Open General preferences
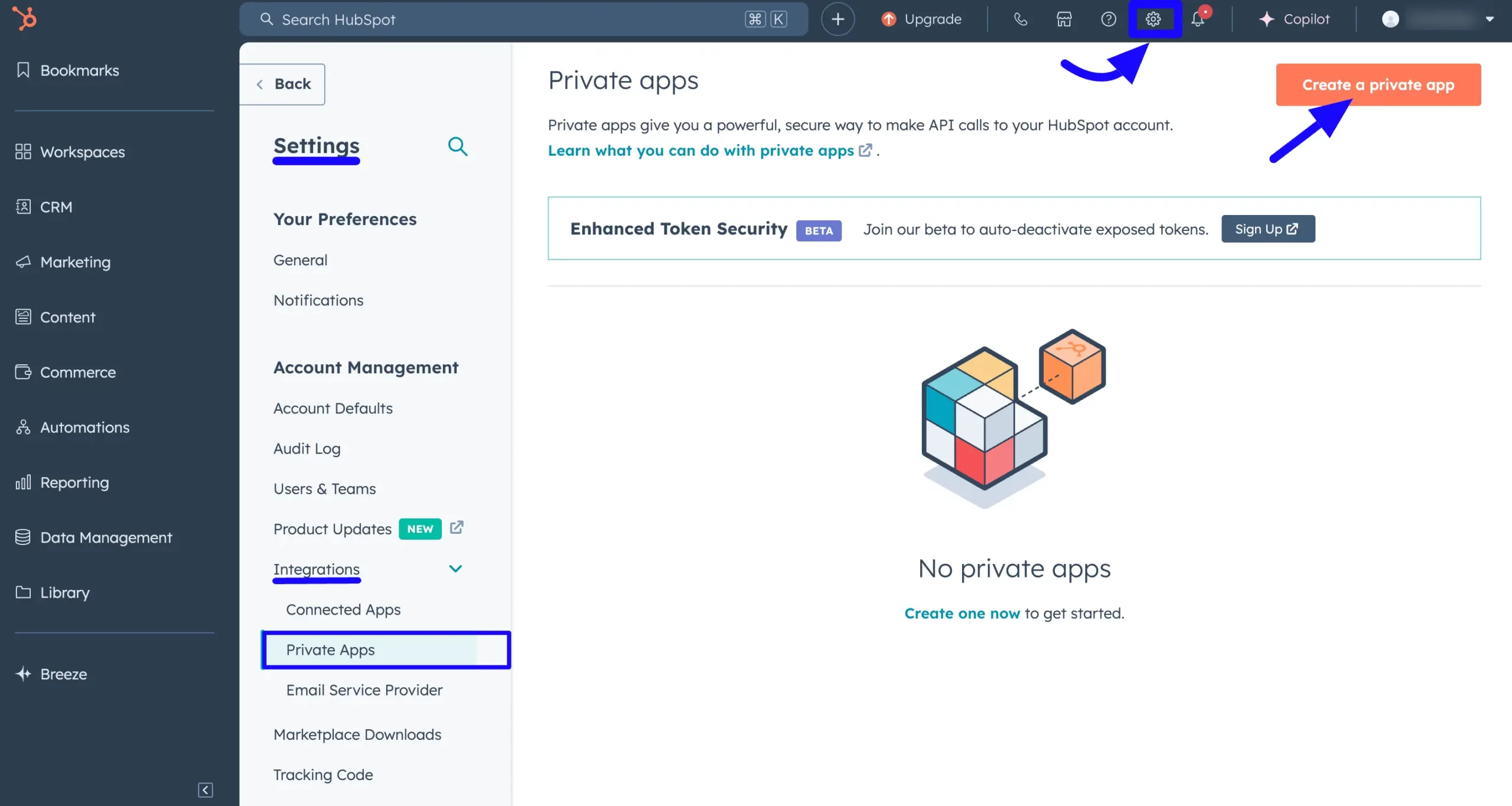The width and height of the screenshot is (1512, 806). [x=300, y=260]
